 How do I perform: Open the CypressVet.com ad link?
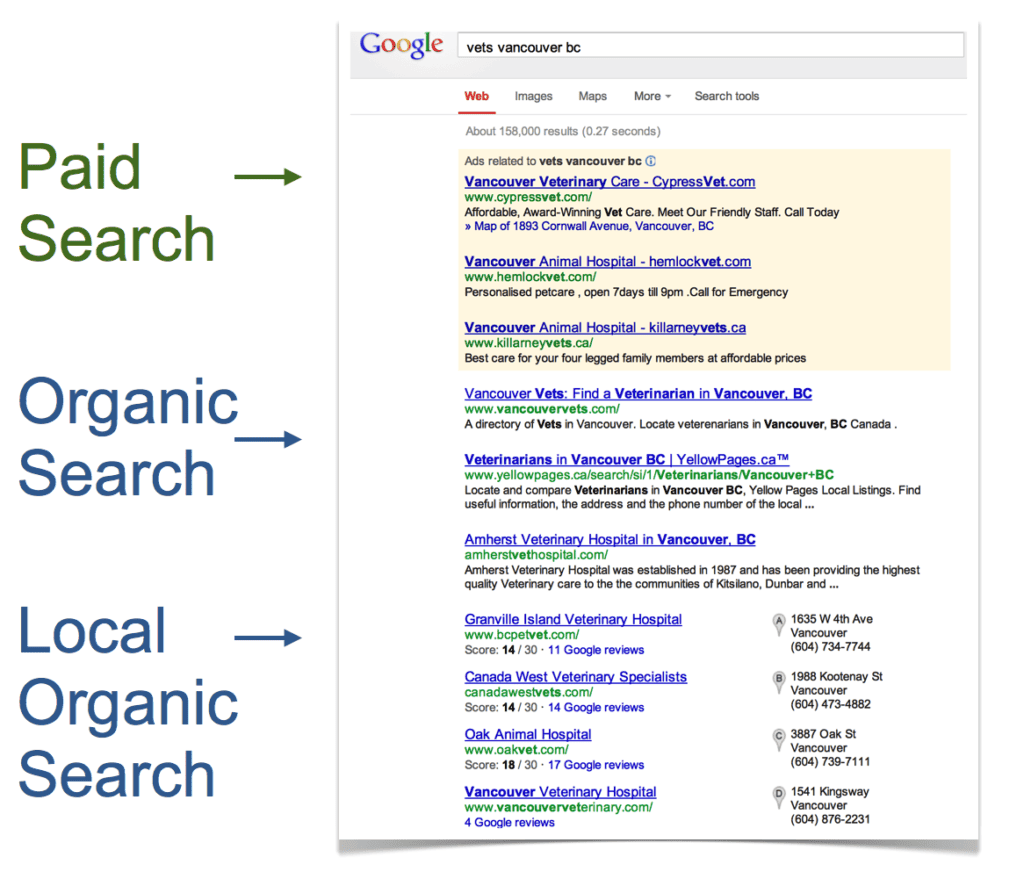click(x=609, y=181)
